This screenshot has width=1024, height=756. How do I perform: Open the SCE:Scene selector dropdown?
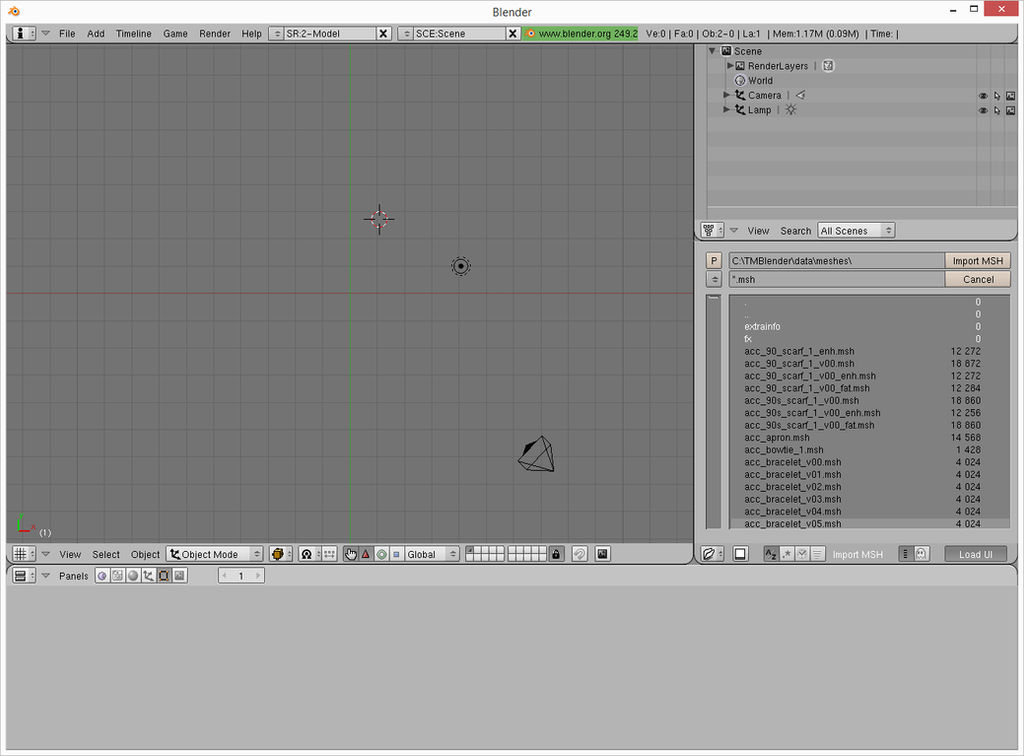[x=406, y=33]
